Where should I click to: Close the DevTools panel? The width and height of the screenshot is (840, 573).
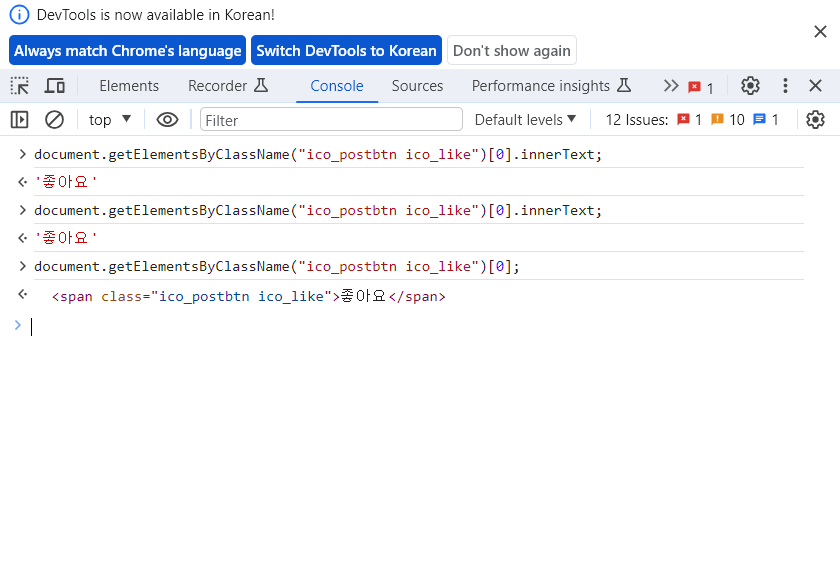[815, 86]
